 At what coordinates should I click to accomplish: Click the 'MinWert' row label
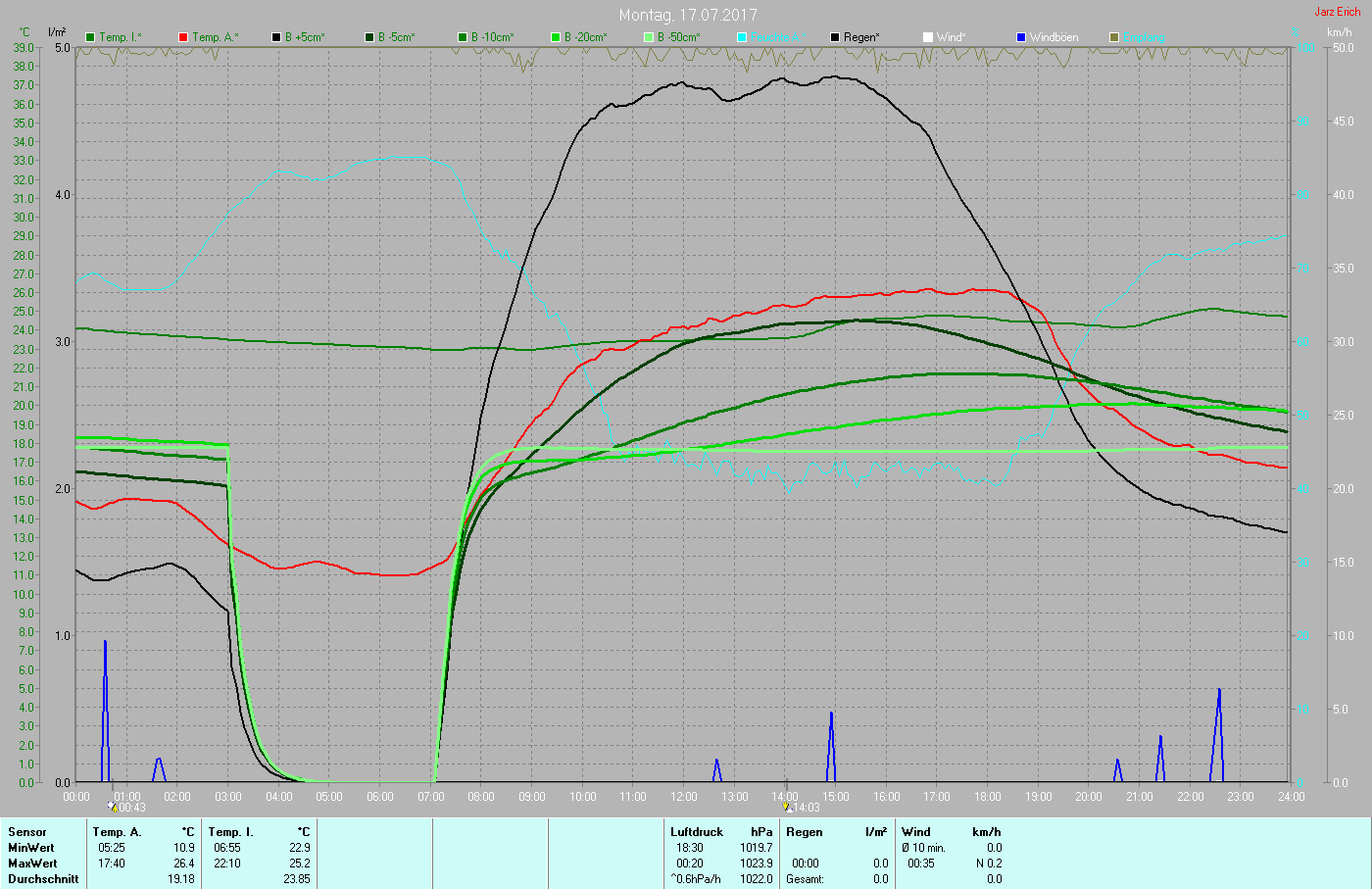[x=31, y=848]
